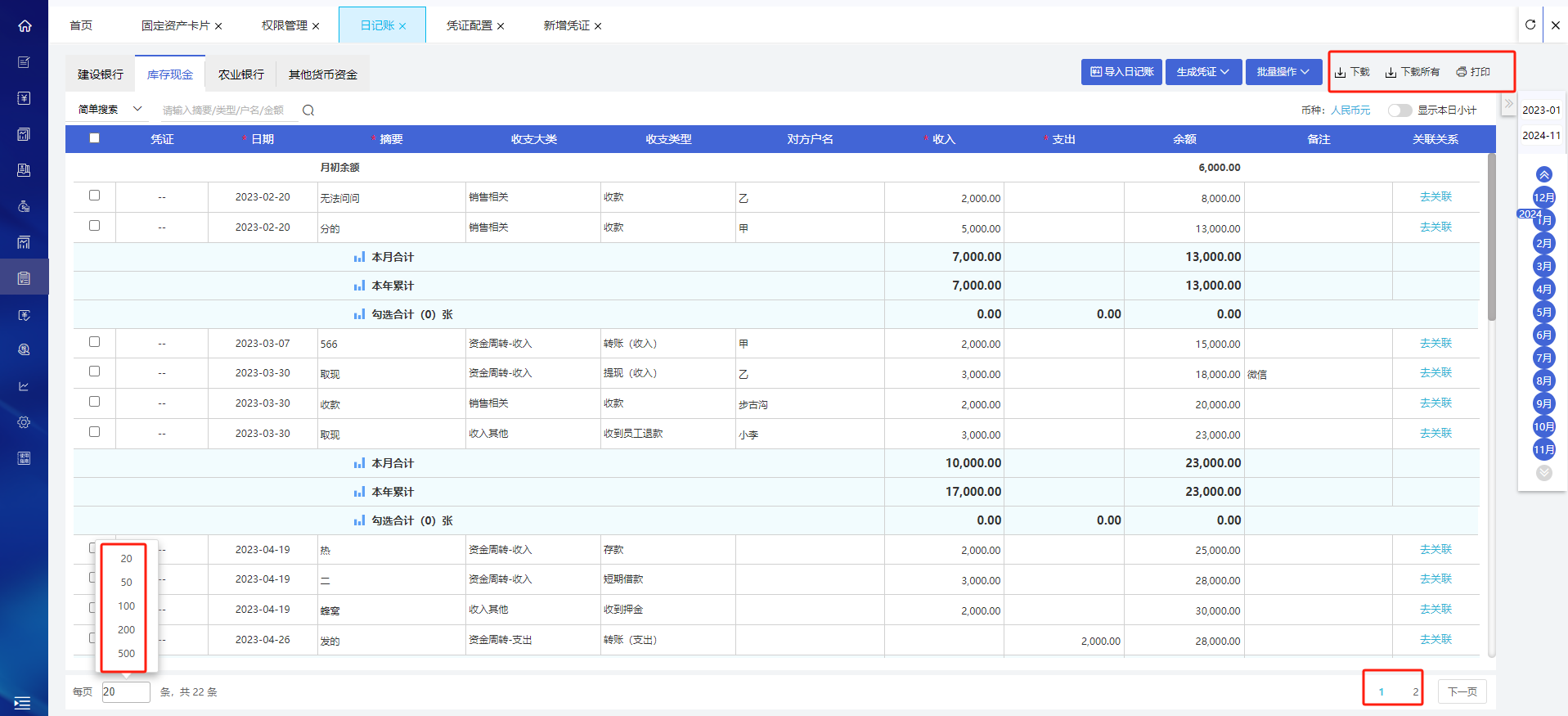Open the home icon in left sidebar
This screenshot has width=1568, height=716.
point(25,26)
